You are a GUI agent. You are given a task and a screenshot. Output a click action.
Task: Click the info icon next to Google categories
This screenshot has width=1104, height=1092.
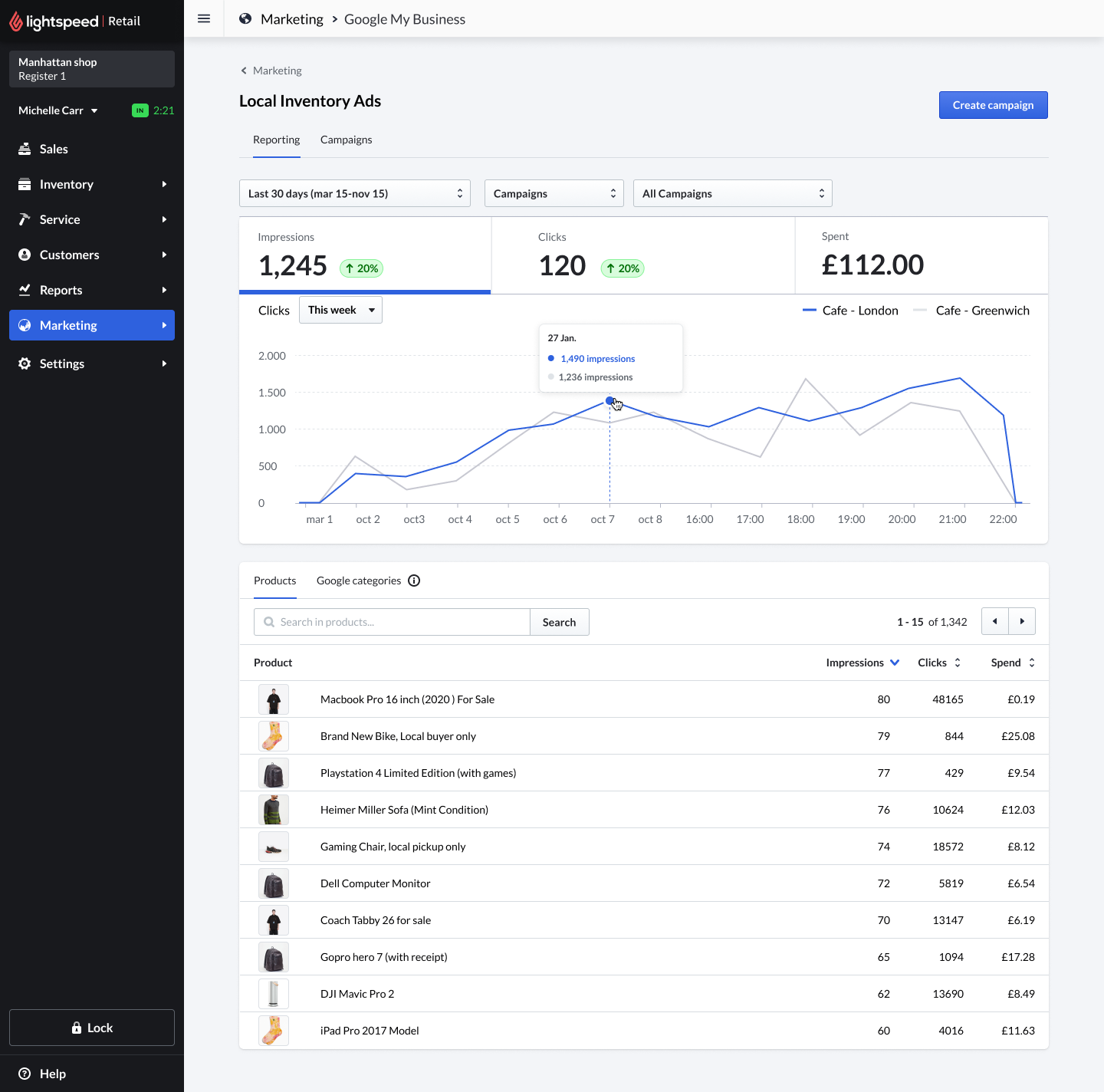[414, 581]
